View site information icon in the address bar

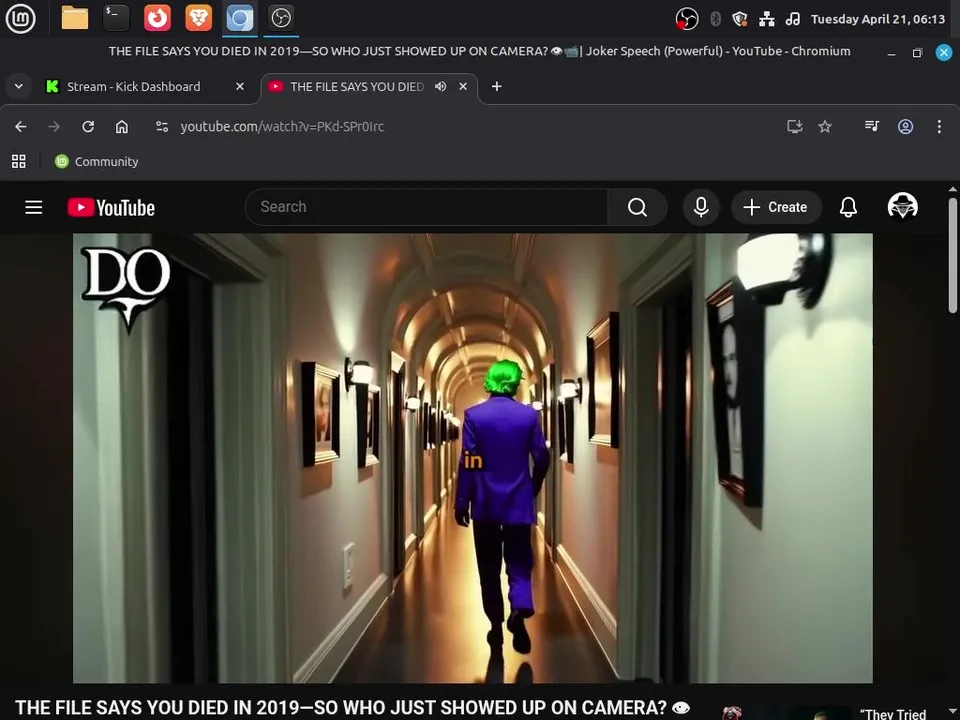(x=162, y=126)
